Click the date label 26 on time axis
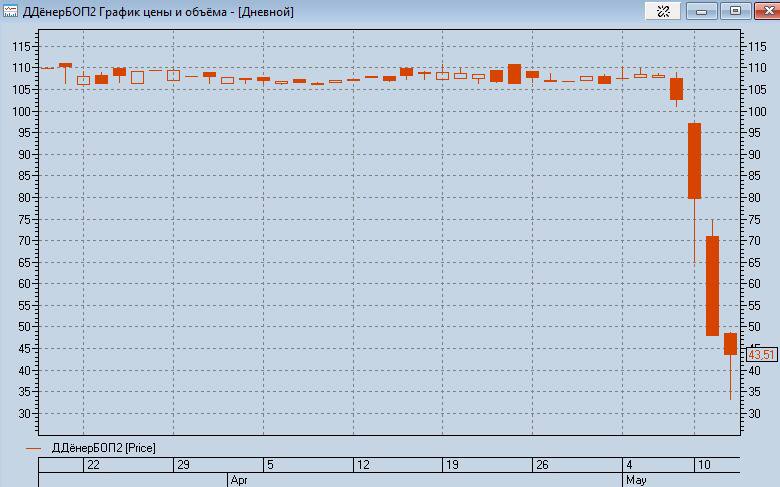The image size is (780, 487). click(542, 465)
